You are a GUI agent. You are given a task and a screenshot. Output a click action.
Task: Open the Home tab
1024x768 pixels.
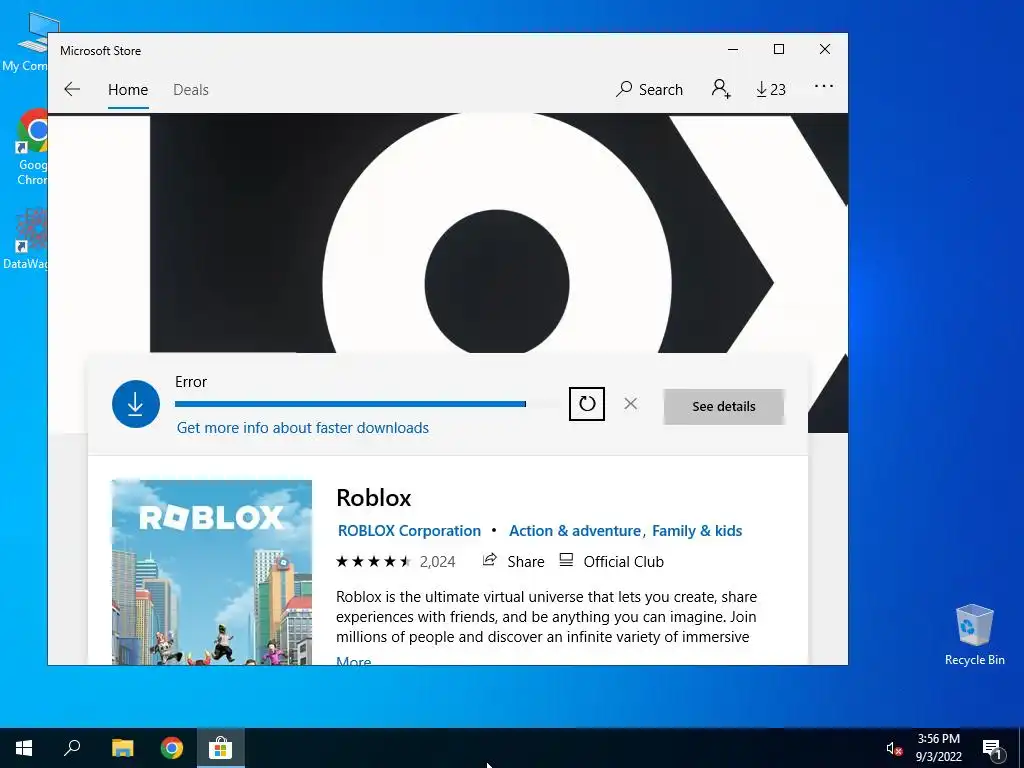(128, 89)
